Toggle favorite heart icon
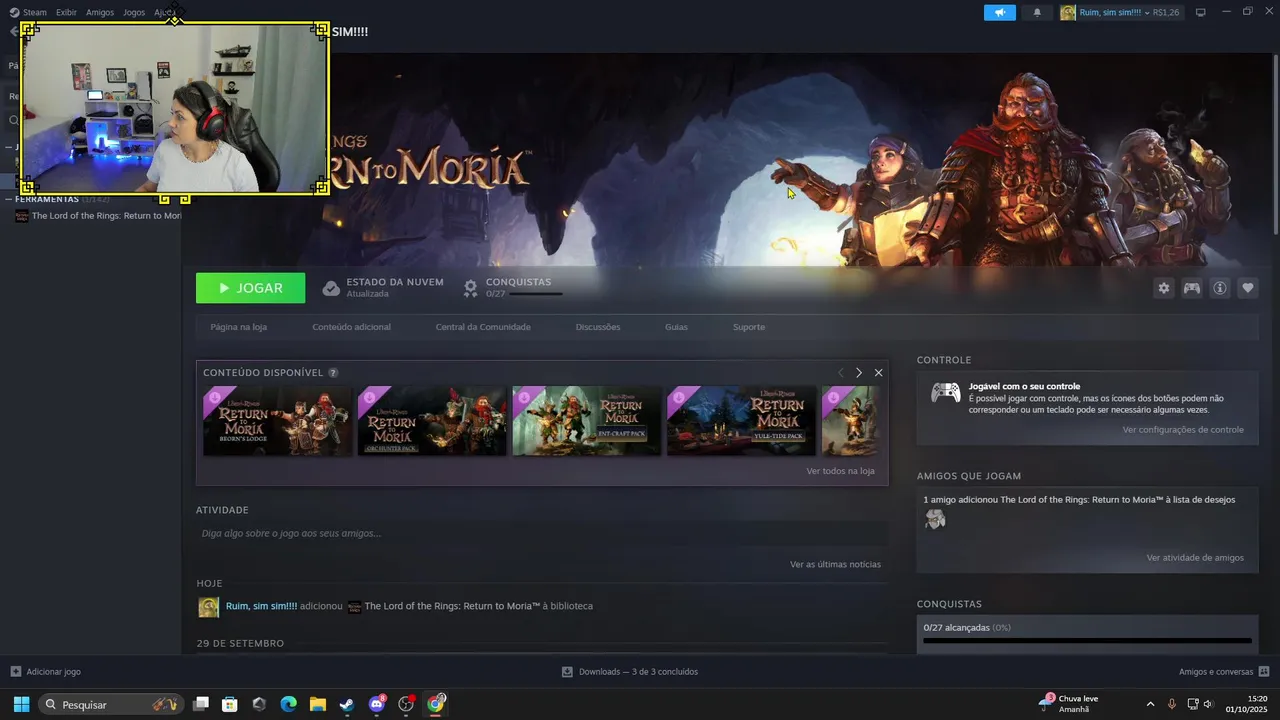 click(1248, 288)
